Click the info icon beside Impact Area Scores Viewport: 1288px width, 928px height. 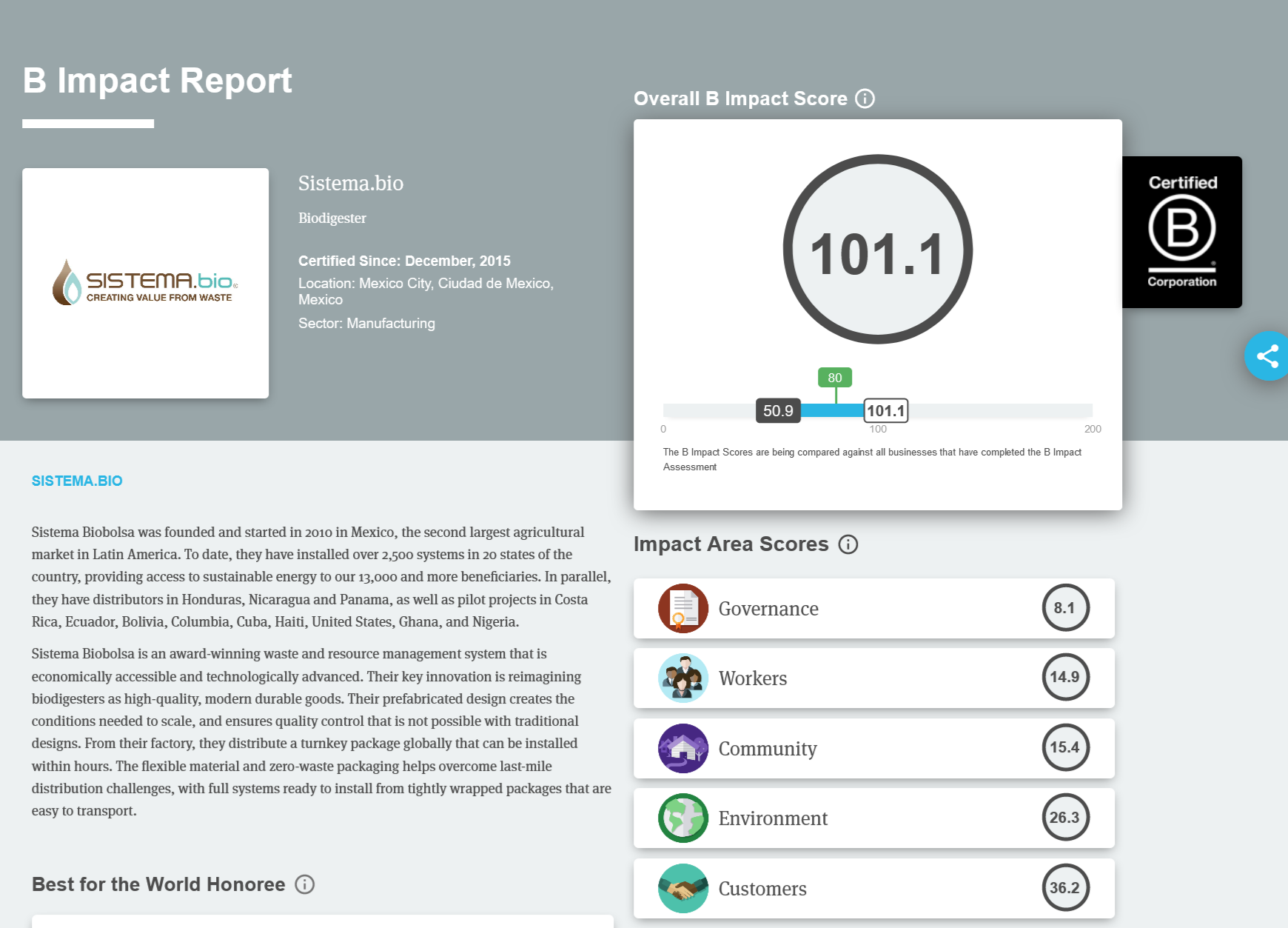848,544
